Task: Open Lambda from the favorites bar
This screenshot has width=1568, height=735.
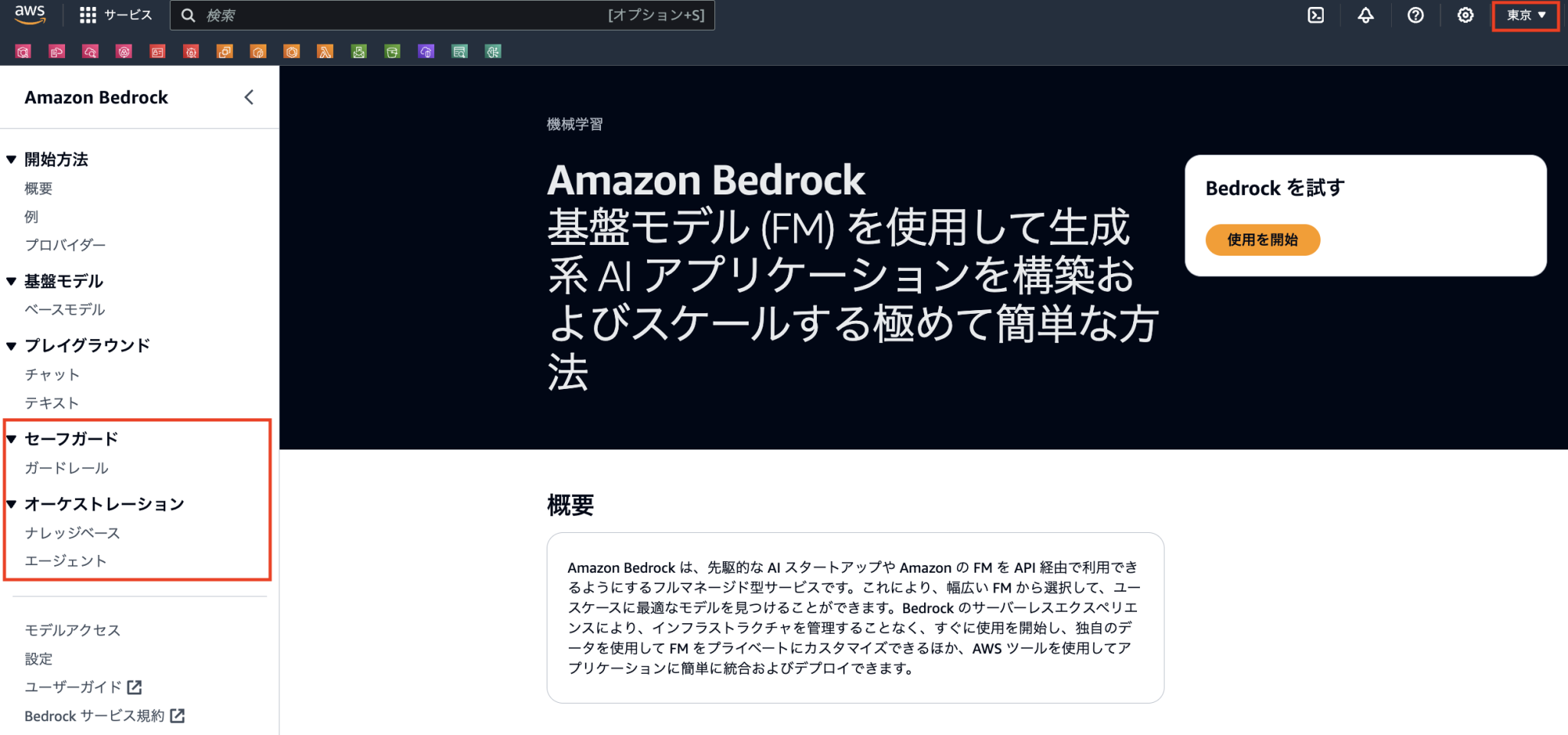Action: (325, 51)
